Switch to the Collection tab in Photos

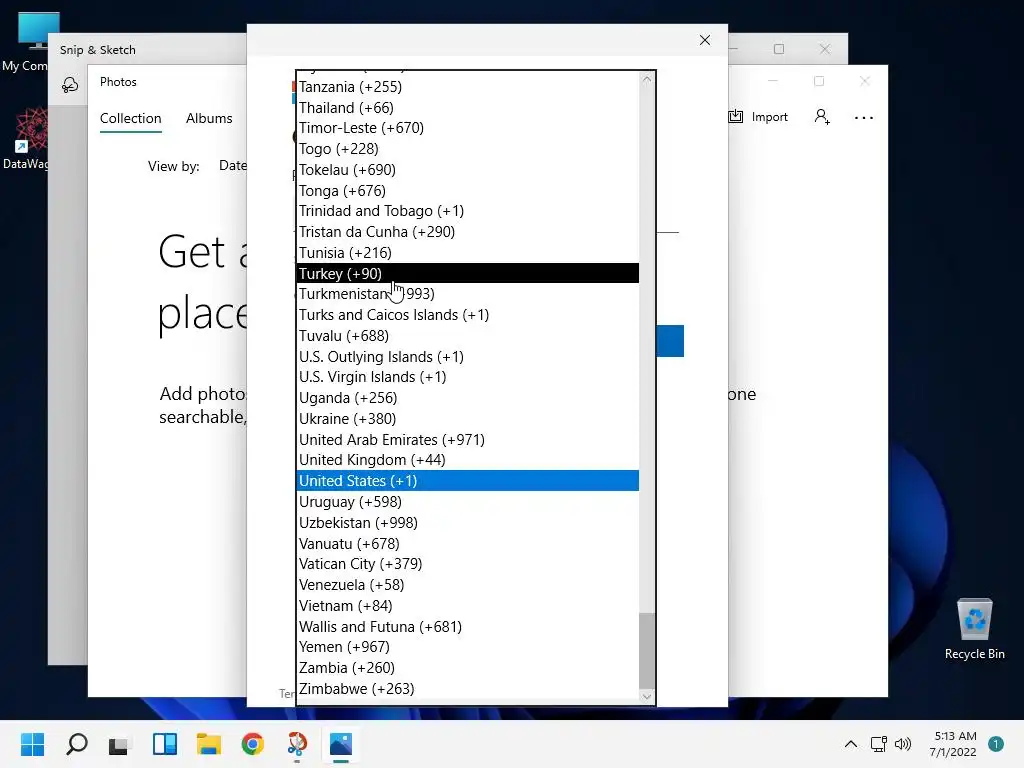point(131,118)
